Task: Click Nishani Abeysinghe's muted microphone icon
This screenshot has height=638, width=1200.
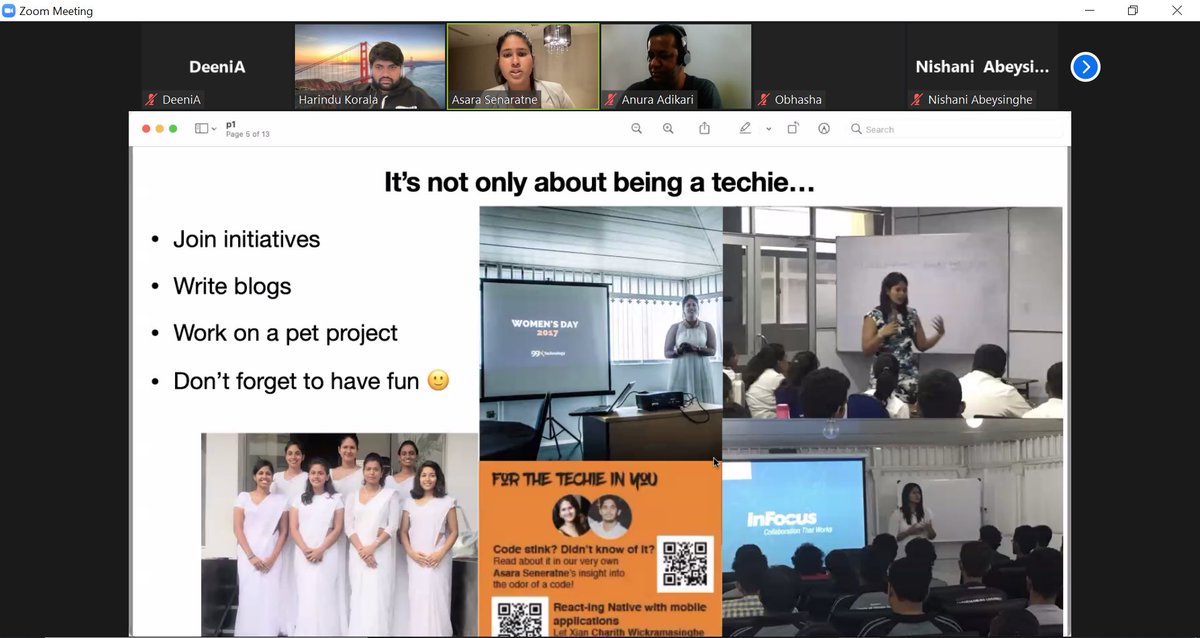Action: (917, 100)
